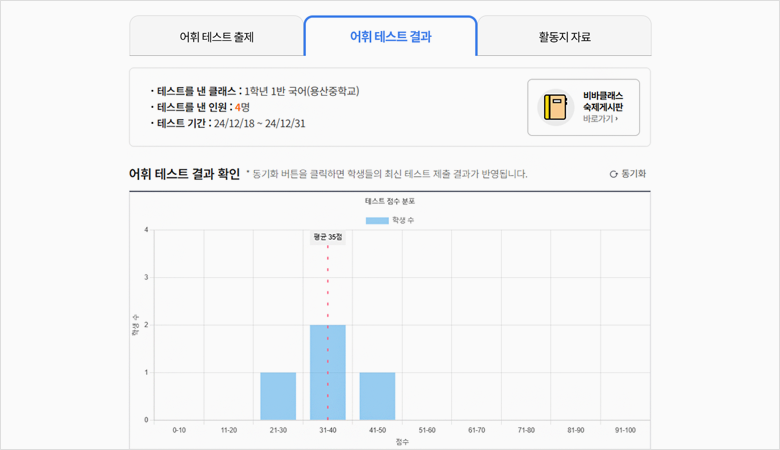Click the 51-60 axis label
The width and height of the screenshot is (780, 450).
(x=427, y=430)
